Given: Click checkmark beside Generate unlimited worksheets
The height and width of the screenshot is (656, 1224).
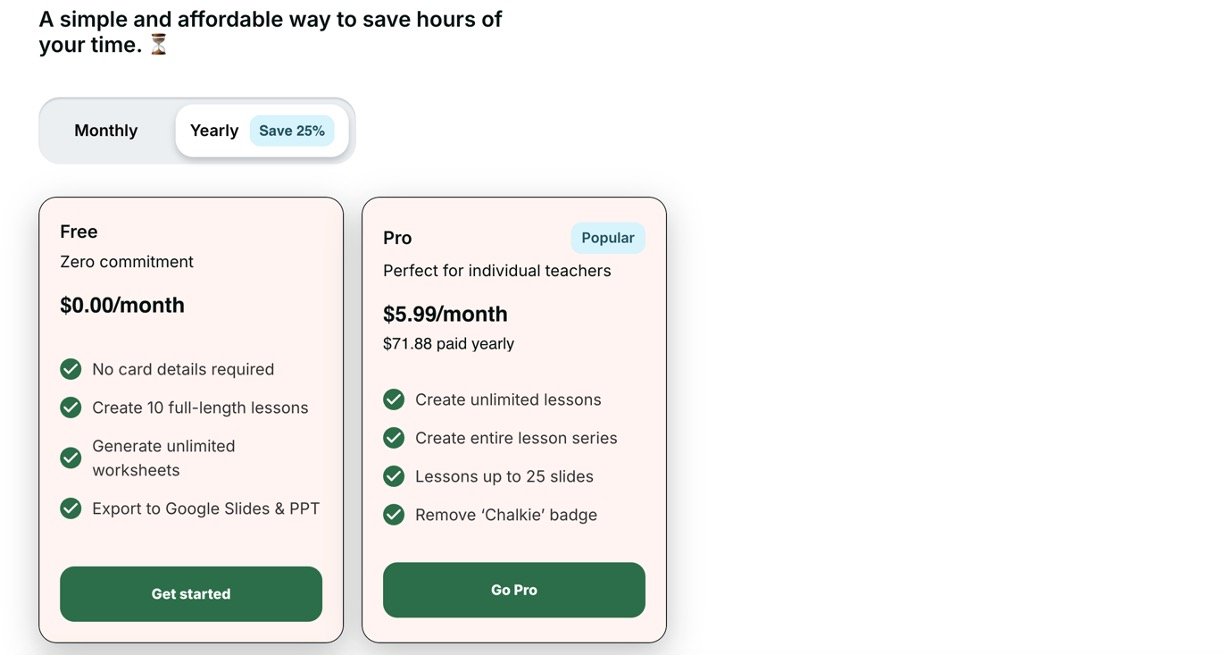Looking at the screenshot, I should [71, 458].
